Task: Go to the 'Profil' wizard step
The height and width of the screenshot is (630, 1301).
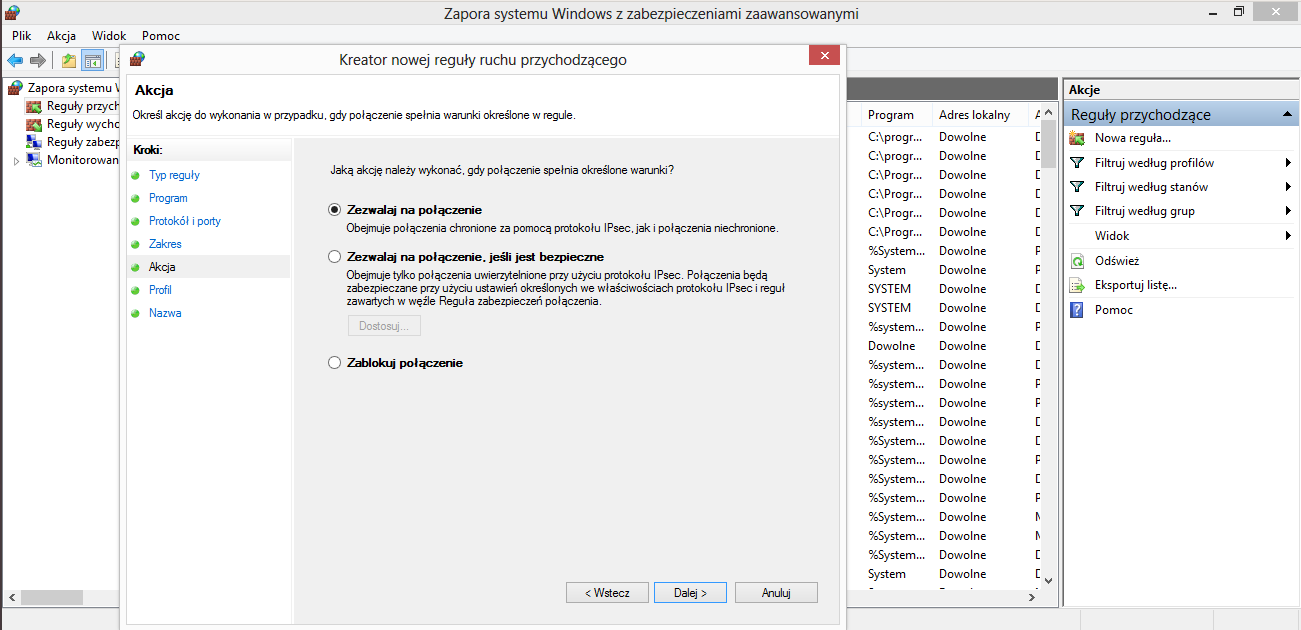Action: point(161,290)
